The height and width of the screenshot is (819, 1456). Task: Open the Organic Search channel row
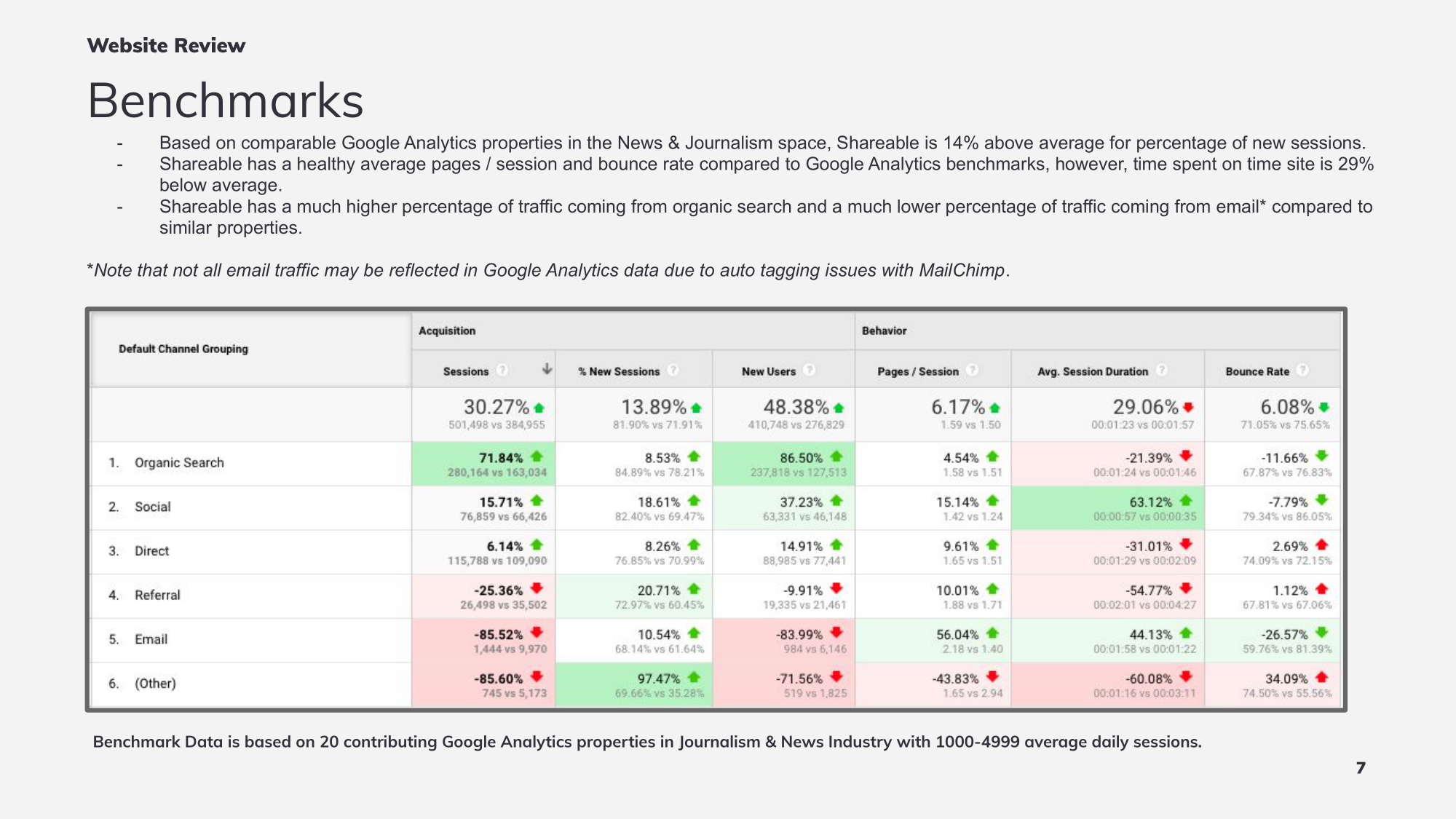[179, 463]
